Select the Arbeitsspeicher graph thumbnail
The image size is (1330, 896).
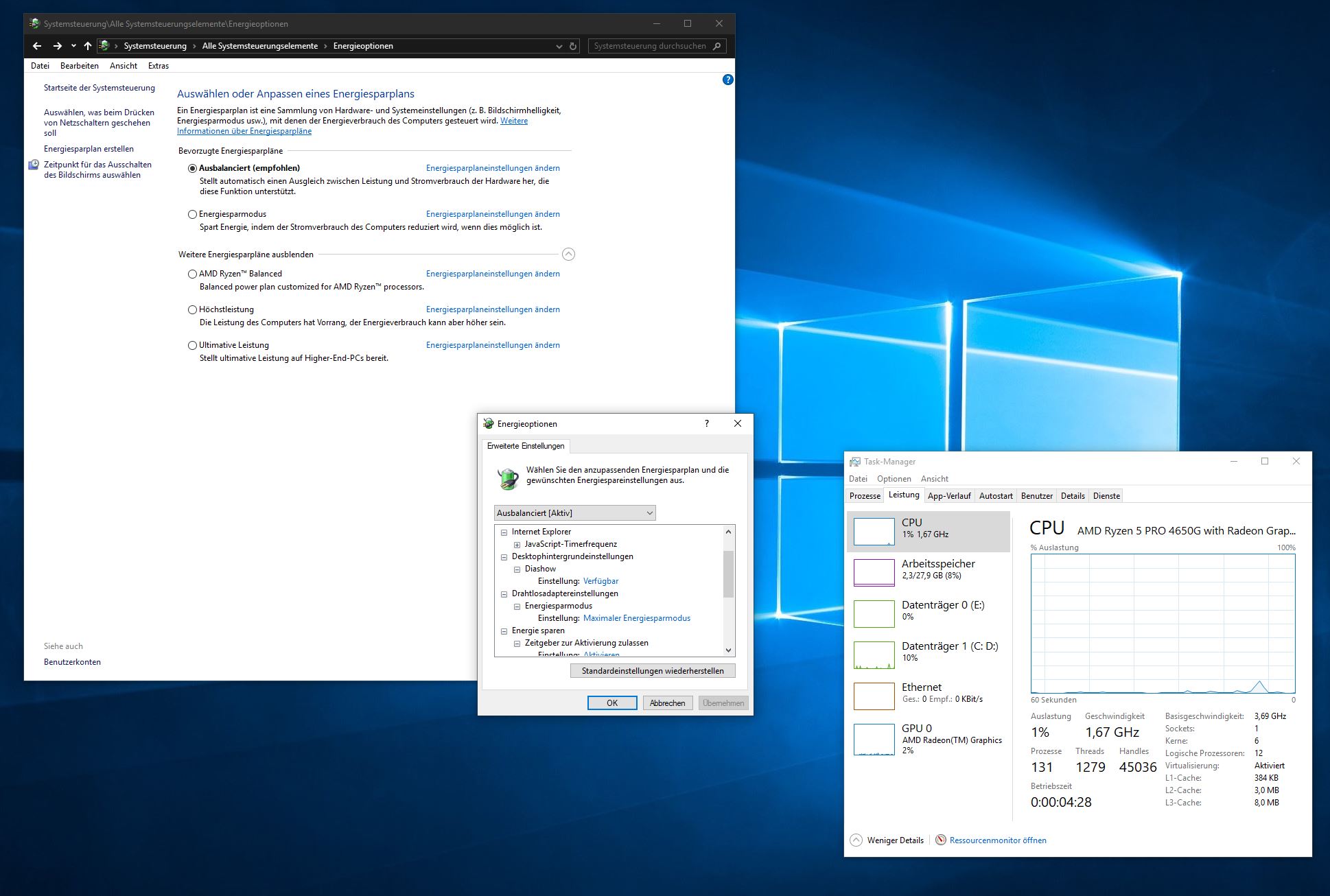[874, 572]
